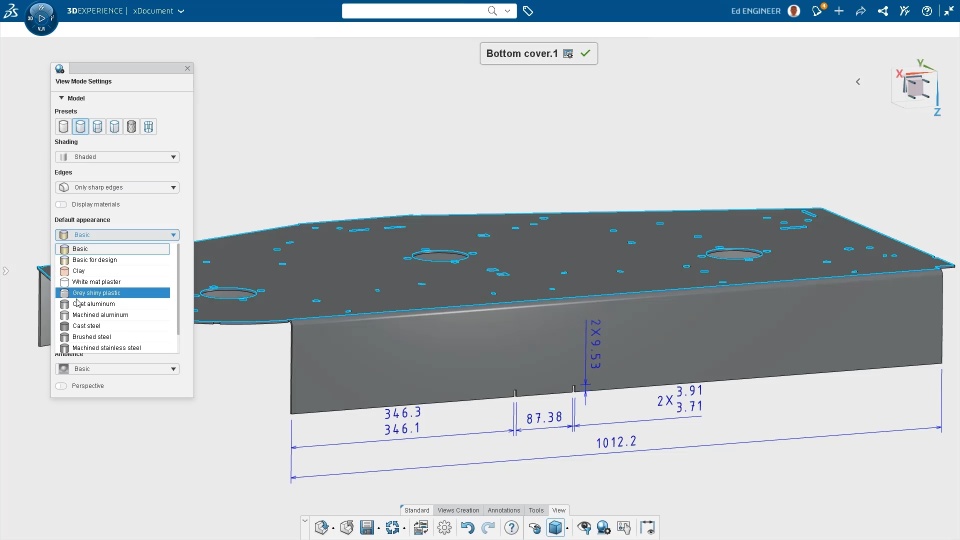Switch to the View tab

(559, 510)
